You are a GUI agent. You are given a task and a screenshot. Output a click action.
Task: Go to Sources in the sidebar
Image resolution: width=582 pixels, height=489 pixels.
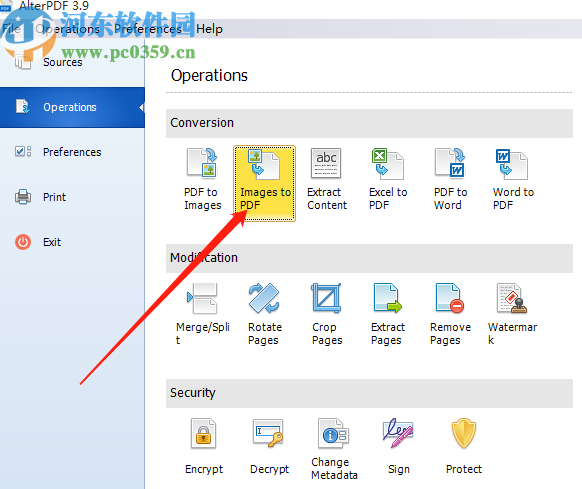pos(72,62)
